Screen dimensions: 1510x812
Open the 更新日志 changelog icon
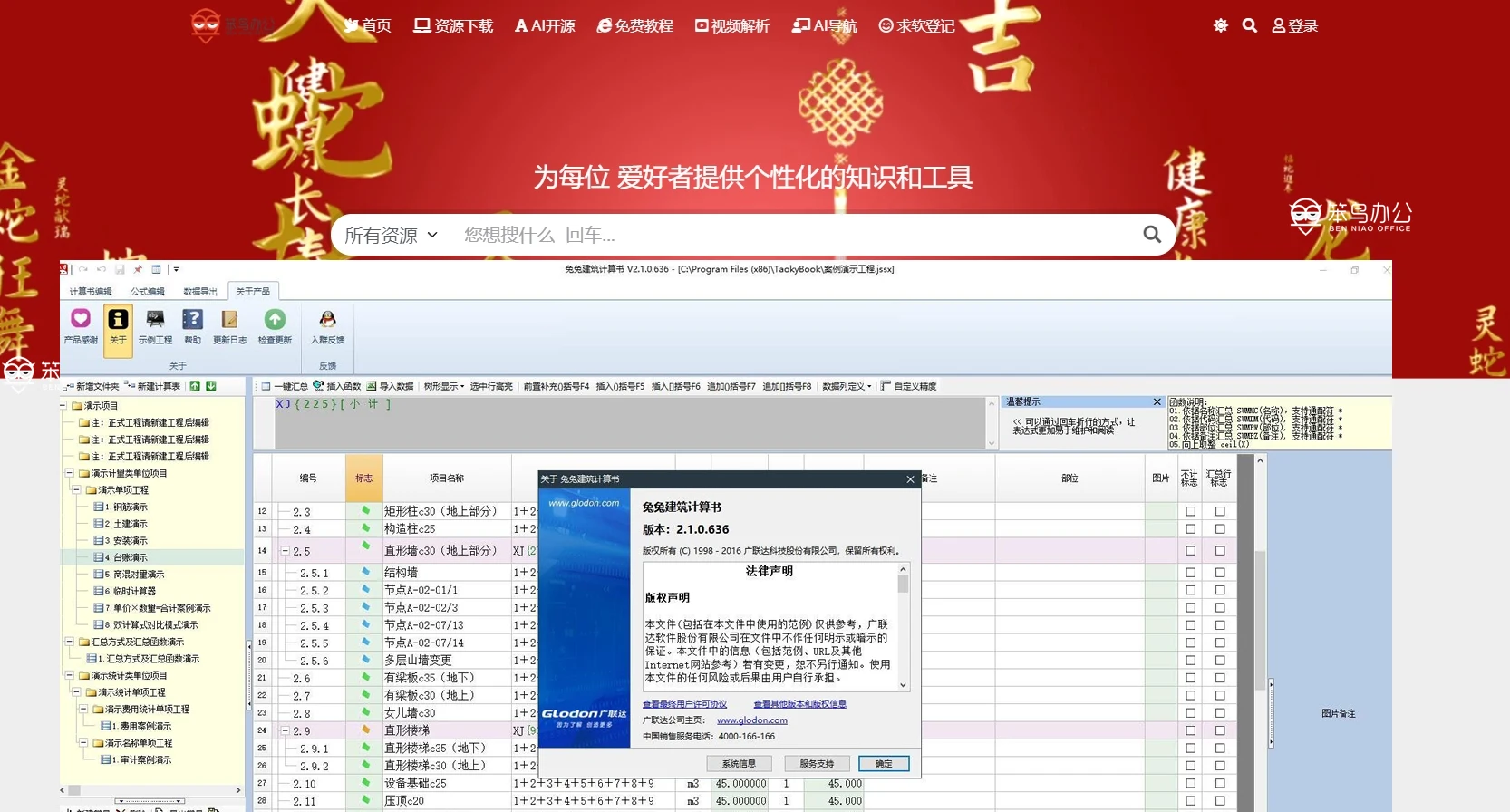click(229, 319)
